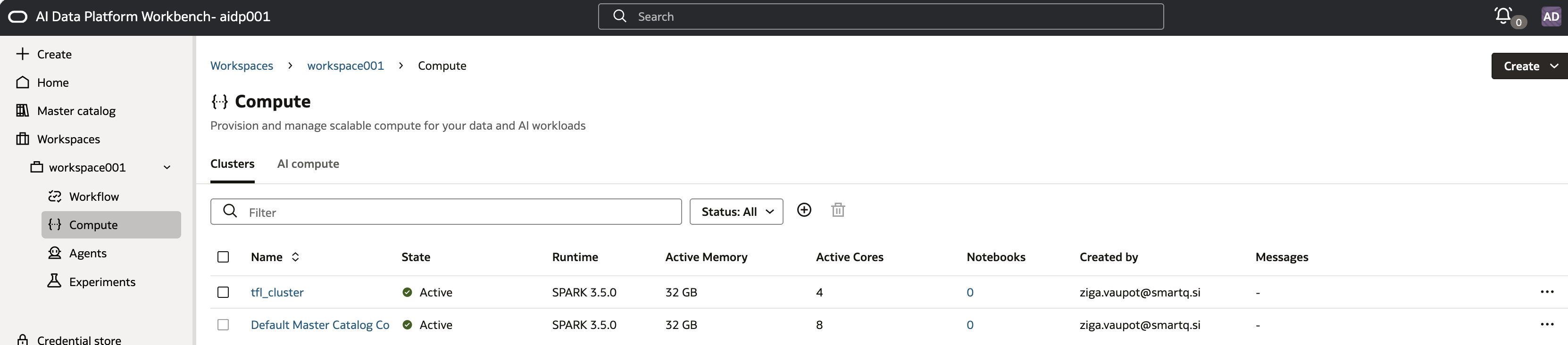Open Credential store in sidebar
Screen dimensions: 1568x345
click(x=69, y=339)
